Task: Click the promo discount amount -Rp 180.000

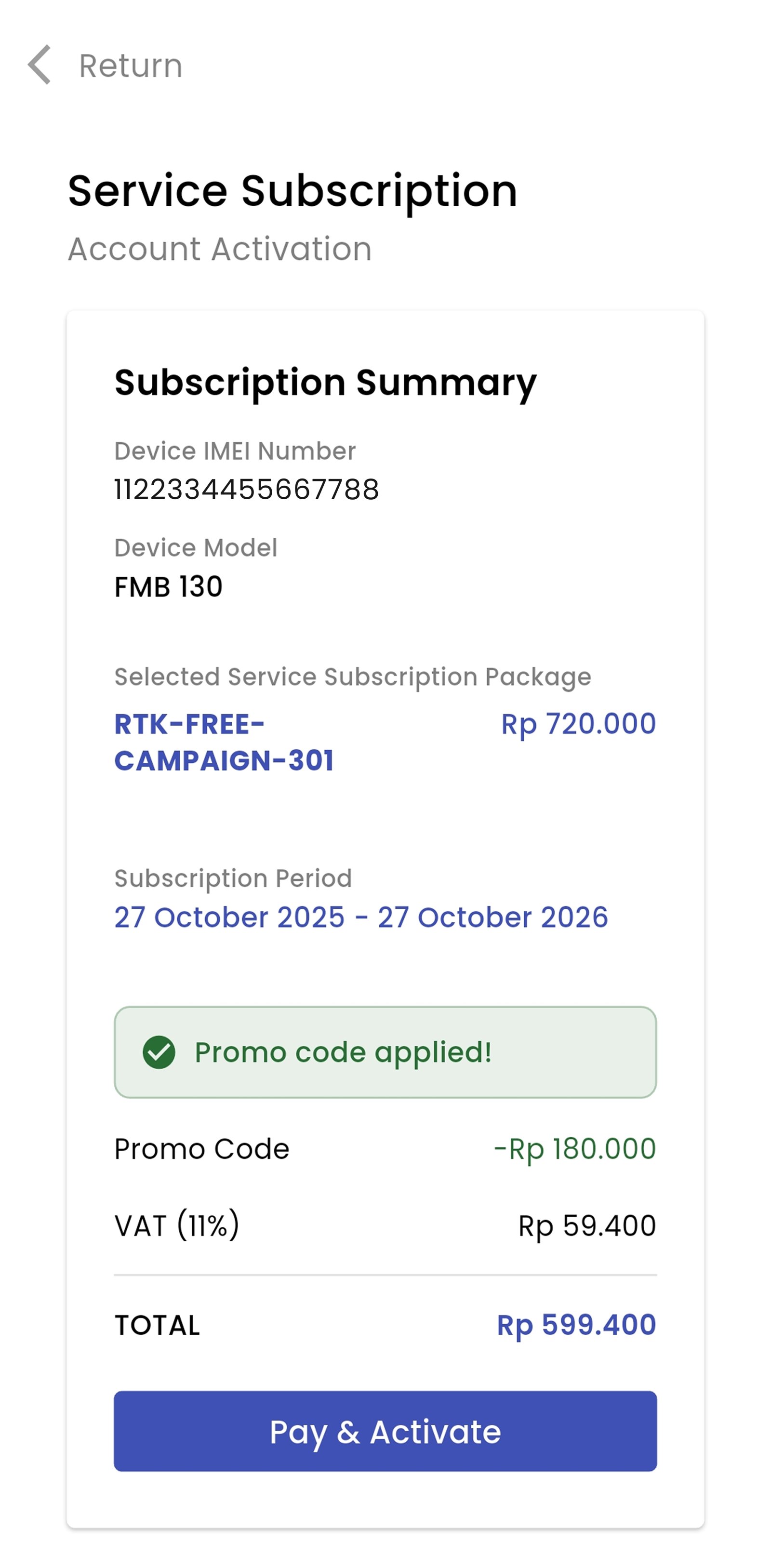Action: click(x=574, y=1149)
